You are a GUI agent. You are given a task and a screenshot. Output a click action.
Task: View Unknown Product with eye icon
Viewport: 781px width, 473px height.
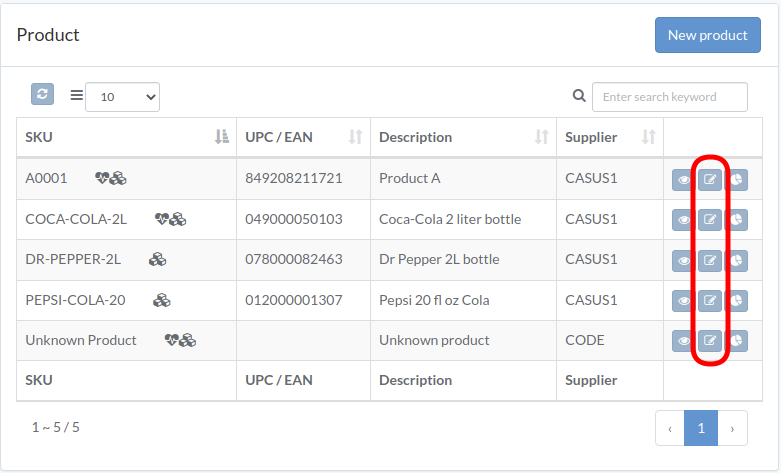684,341
